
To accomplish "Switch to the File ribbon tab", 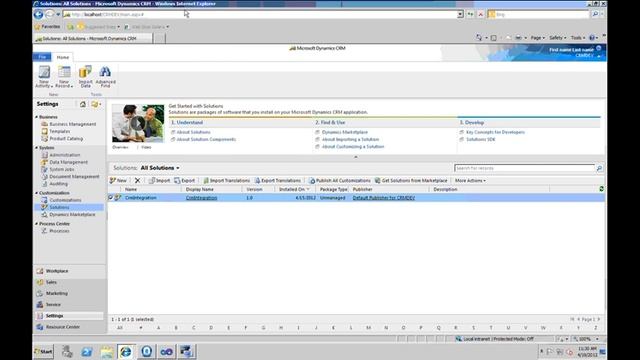I will [42, 57].
